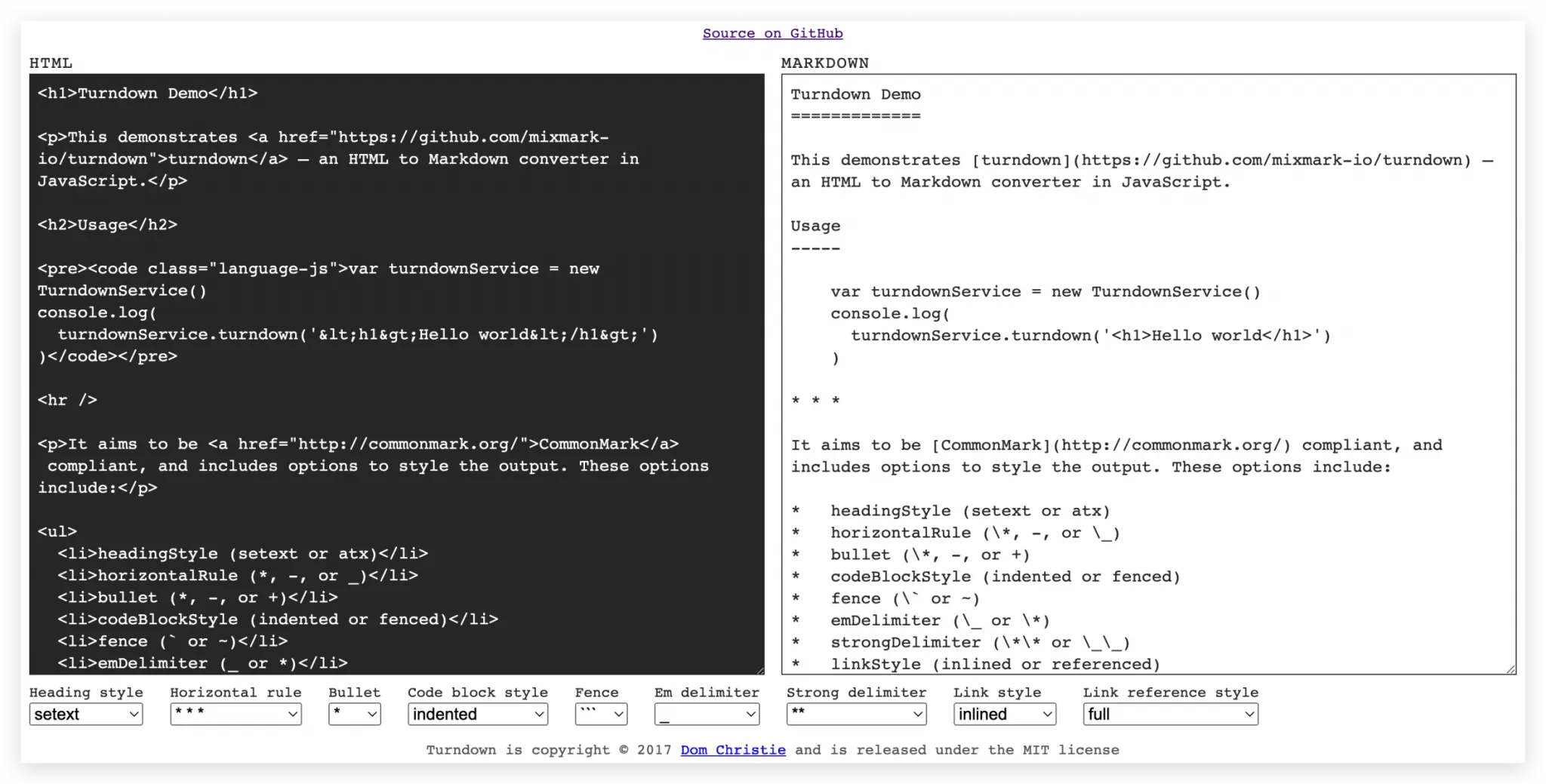1546x784 pixels.
Task: Open the Link reference style dropdown
Action: click(x=1170, y=714)
